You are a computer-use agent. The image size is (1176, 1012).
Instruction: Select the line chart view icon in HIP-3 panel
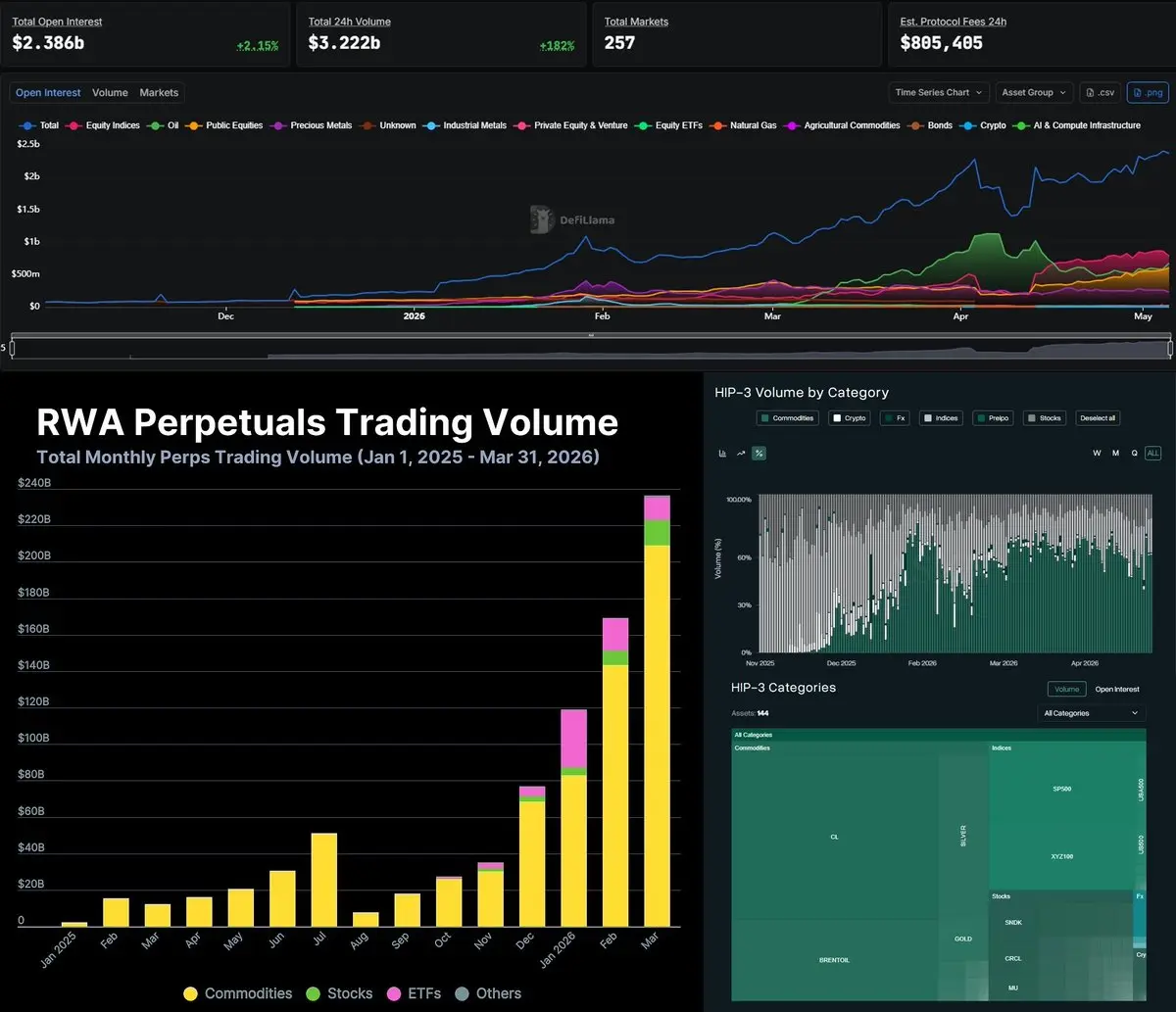point(741,453)
